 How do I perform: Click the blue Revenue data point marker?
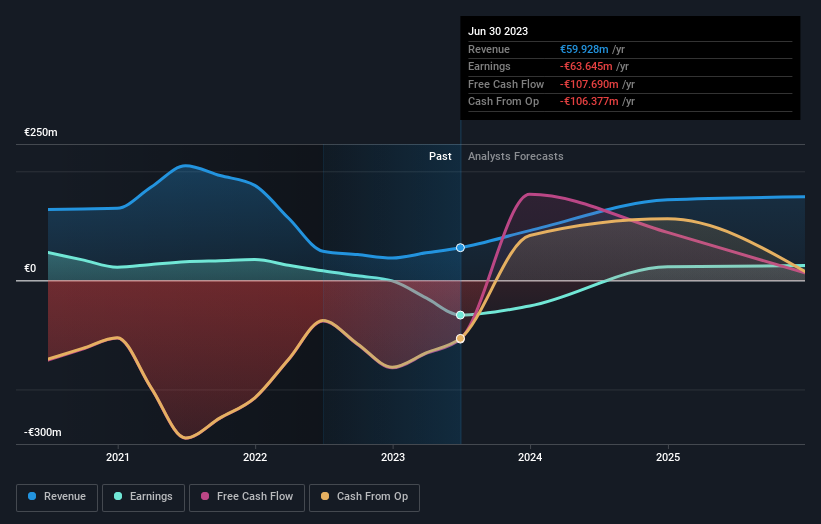coord(460,248)
